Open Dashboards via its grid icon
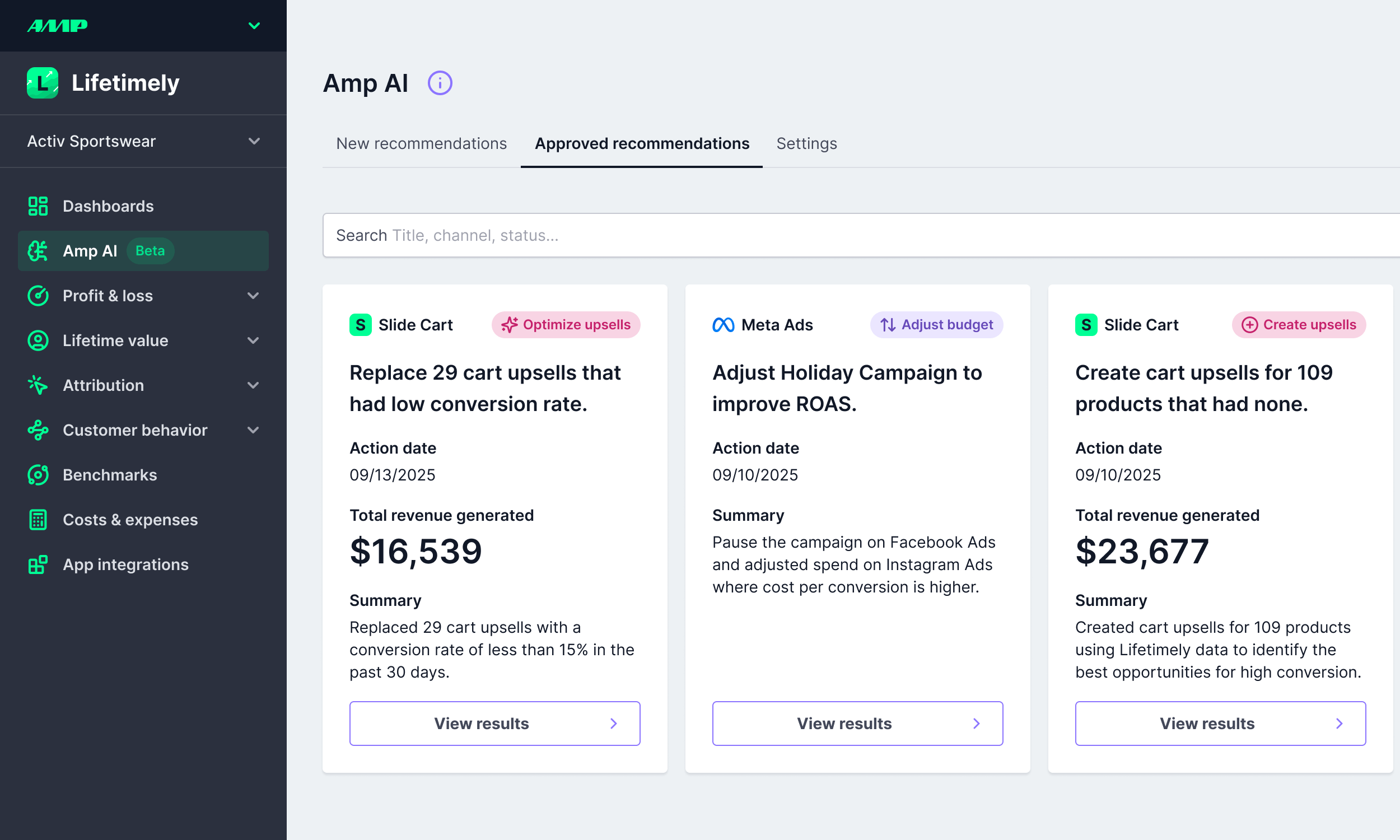The image size is (1400, 840). [38, 206]
